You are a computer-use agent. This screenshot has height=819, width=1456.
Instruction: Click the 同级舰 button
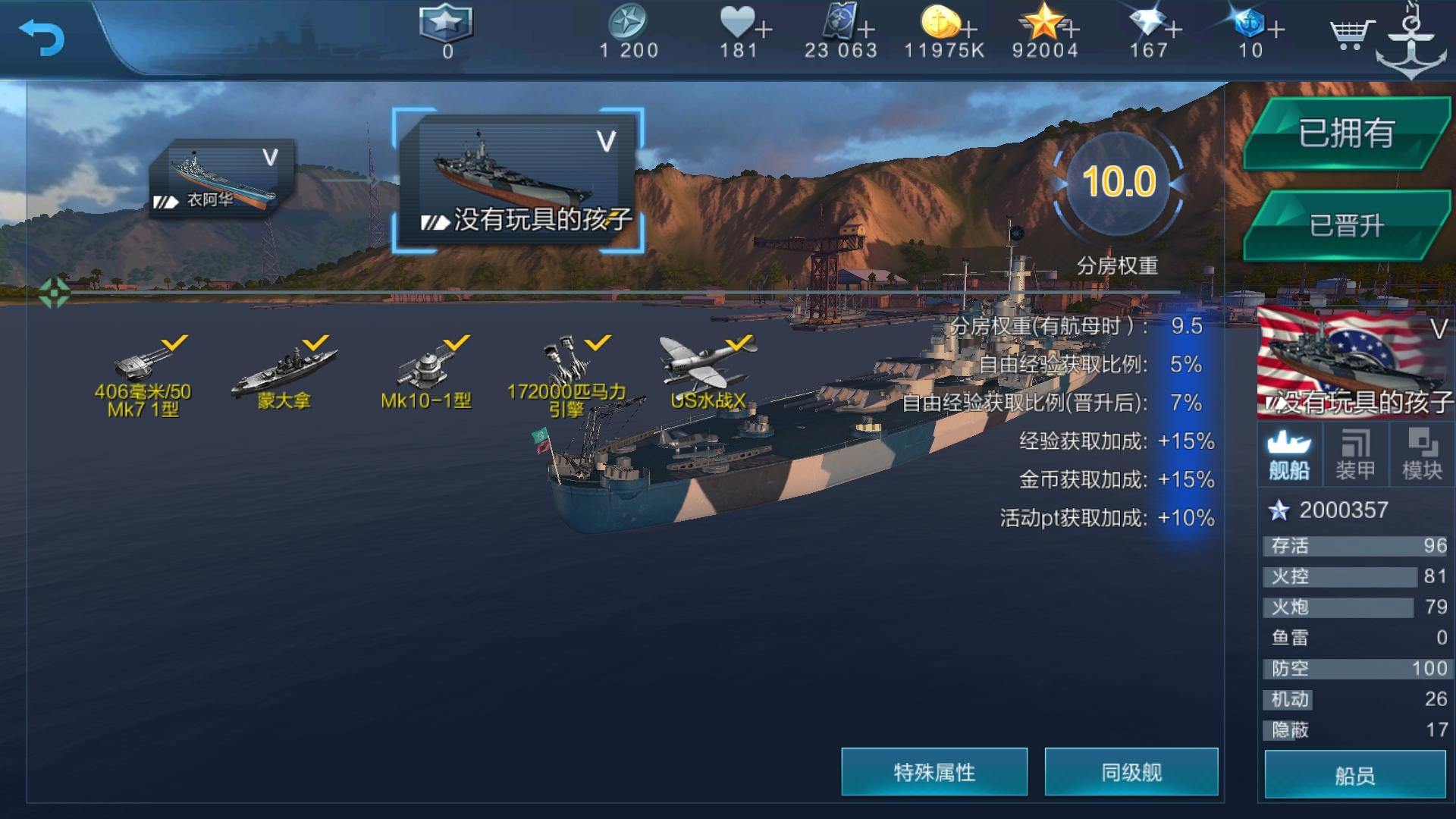pyautogui.click(x=1131, y=772)
